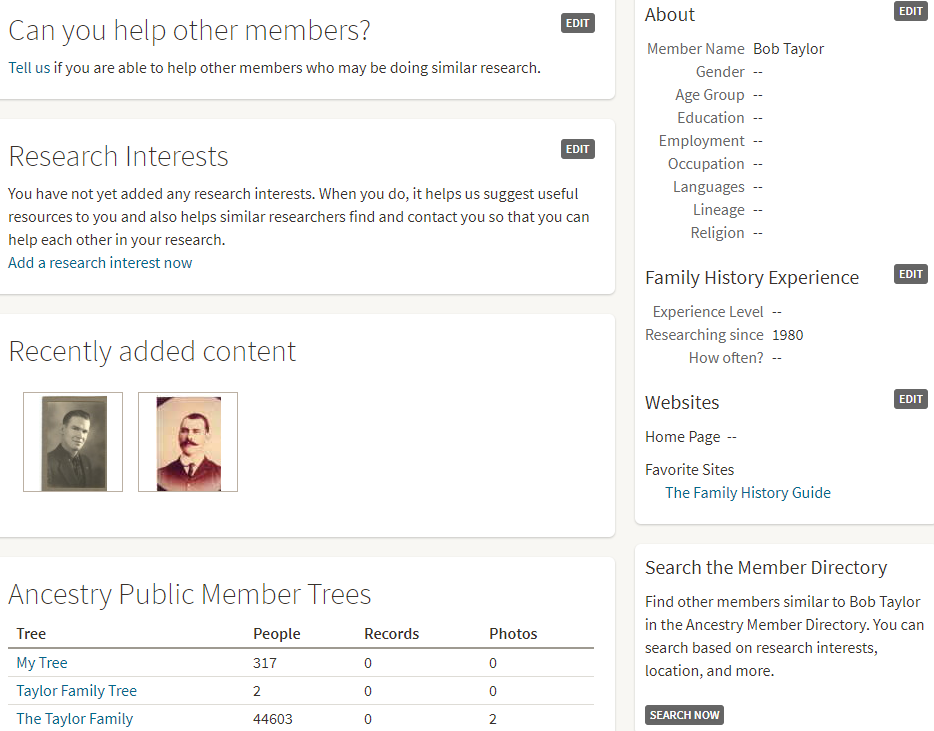Open 'Add a research interest now' link
Image resolution: width=934 pixels, height=731 pixels.
(x=100, y=263)
